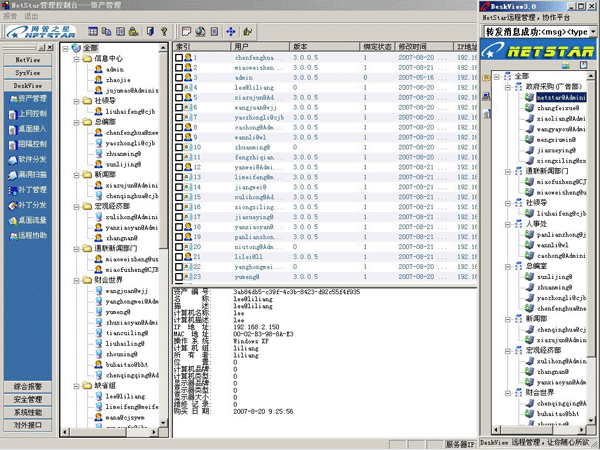Viewport: 600px width, 450px height.
Task: Check the box for row 4 lee@liliang
Action: point(179,88)
